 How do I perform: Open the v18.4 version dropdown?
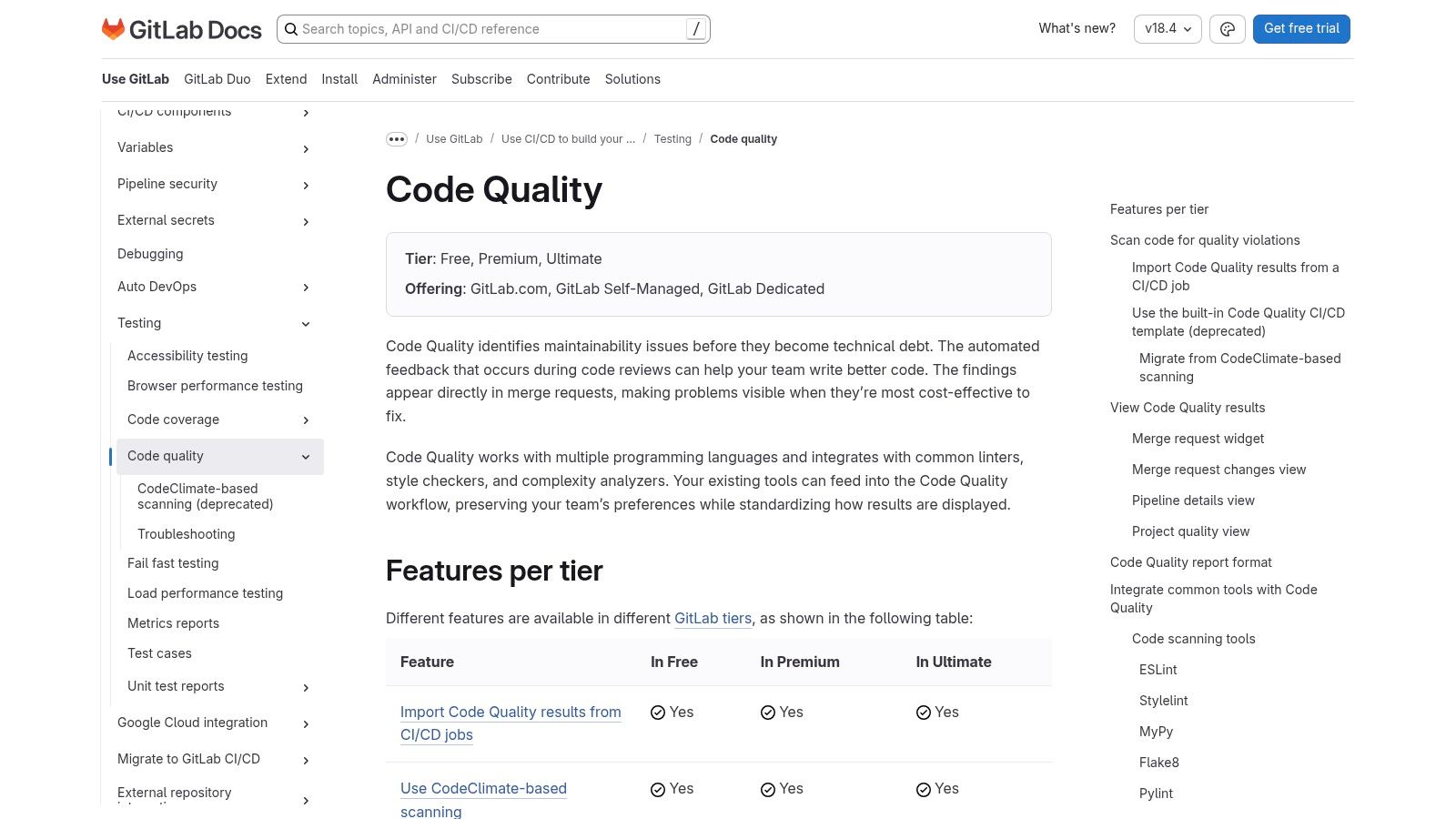[x=1168, y=29]
